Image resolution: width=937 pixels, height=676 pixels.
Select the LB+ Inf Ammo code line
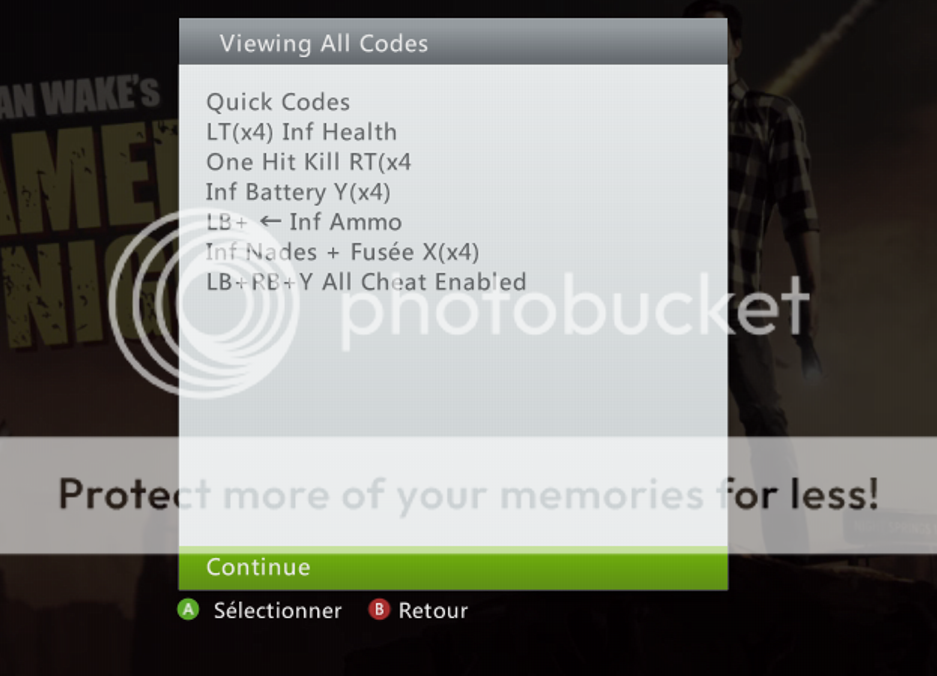pos(304,222)
